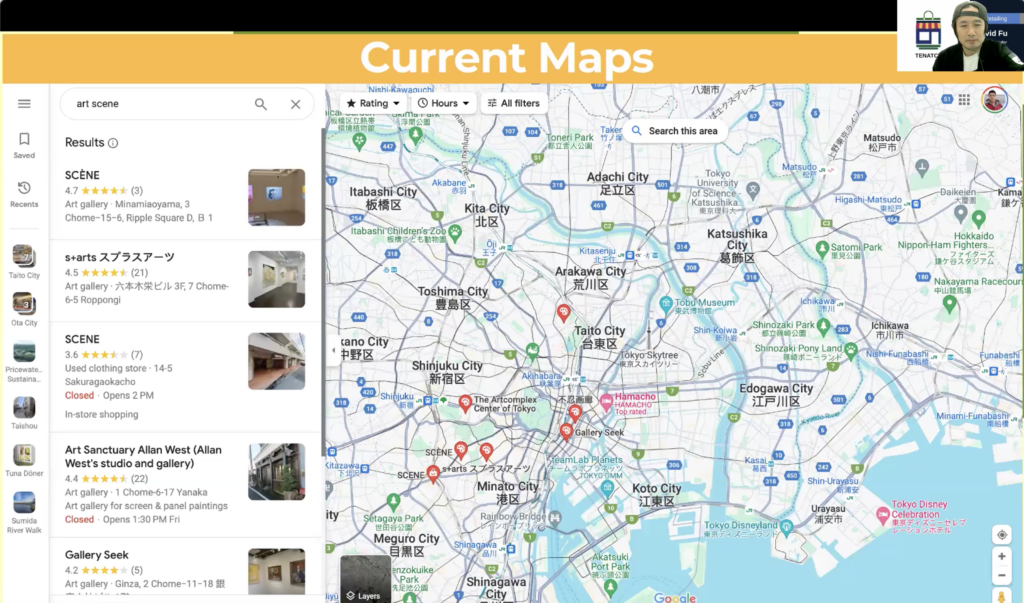This screenshot has width=1024, height=603.
Task: Click the presenter webcam video thumbnail
Action: [x=960, y=35]
